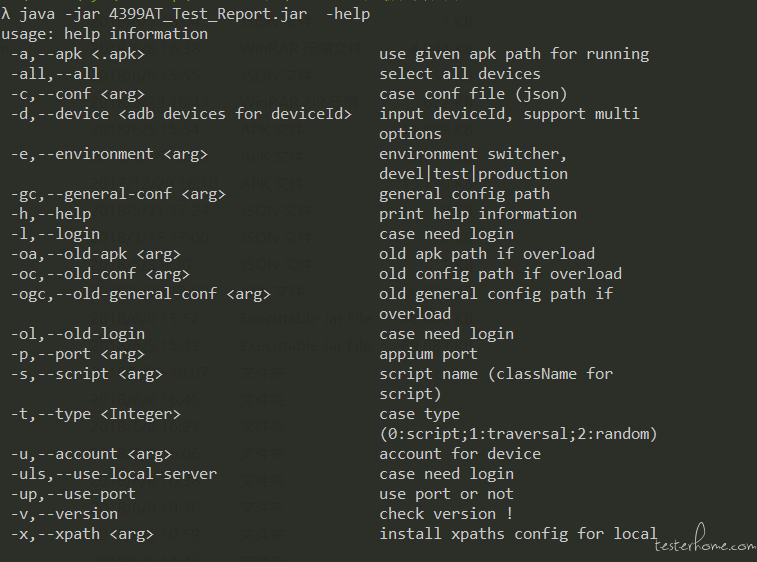The width and height of the screenshot is (757, 562).
Task: Select the -s,--script <arg> option
Action: point(86,374)
